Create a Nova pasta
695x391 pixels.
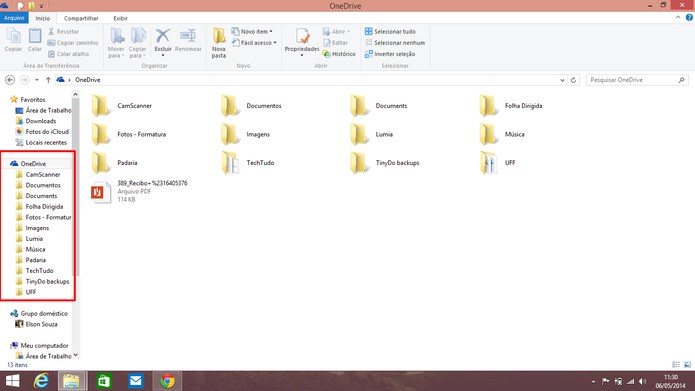[x=219, y=43]
